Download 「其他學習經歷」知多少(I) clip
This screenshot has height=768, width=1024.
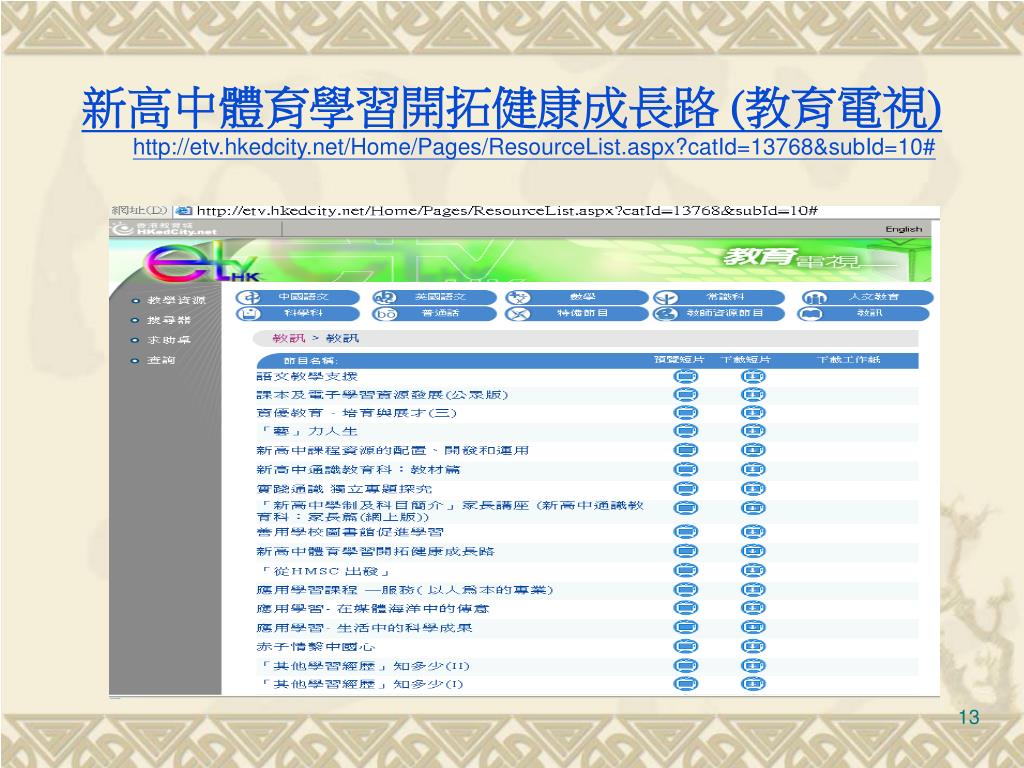tap(753, 684)
